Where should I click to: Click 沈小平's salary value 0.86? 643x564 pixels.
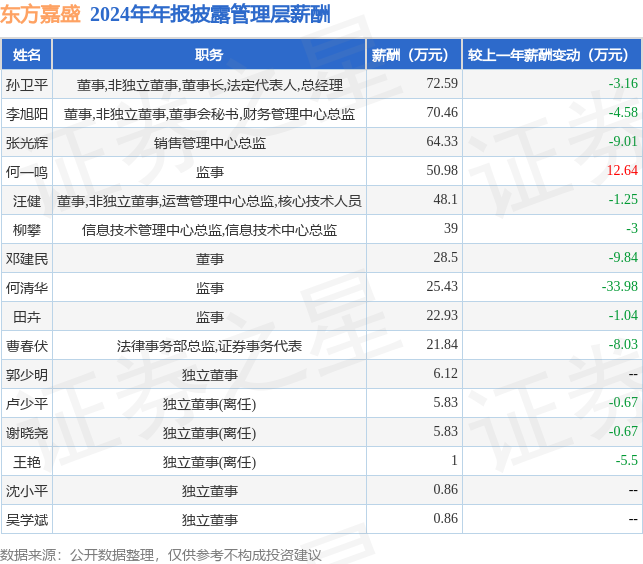point(445,489)
